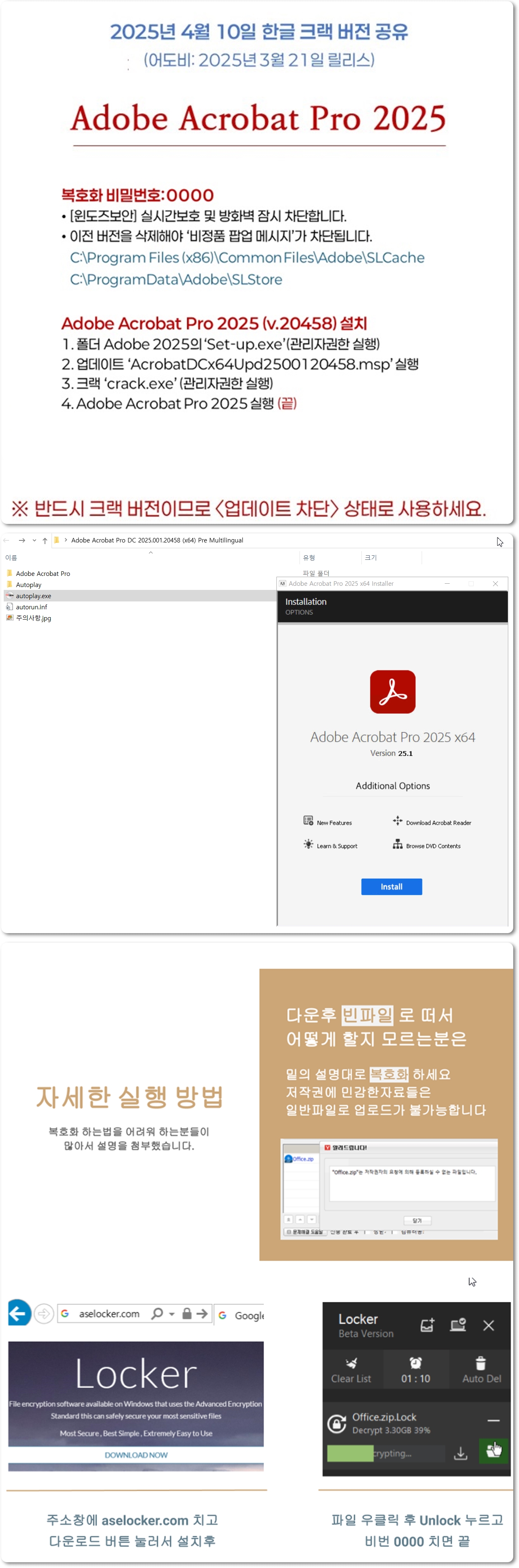
Task: Go forward in the Explorer window
Action: point(22,540)
